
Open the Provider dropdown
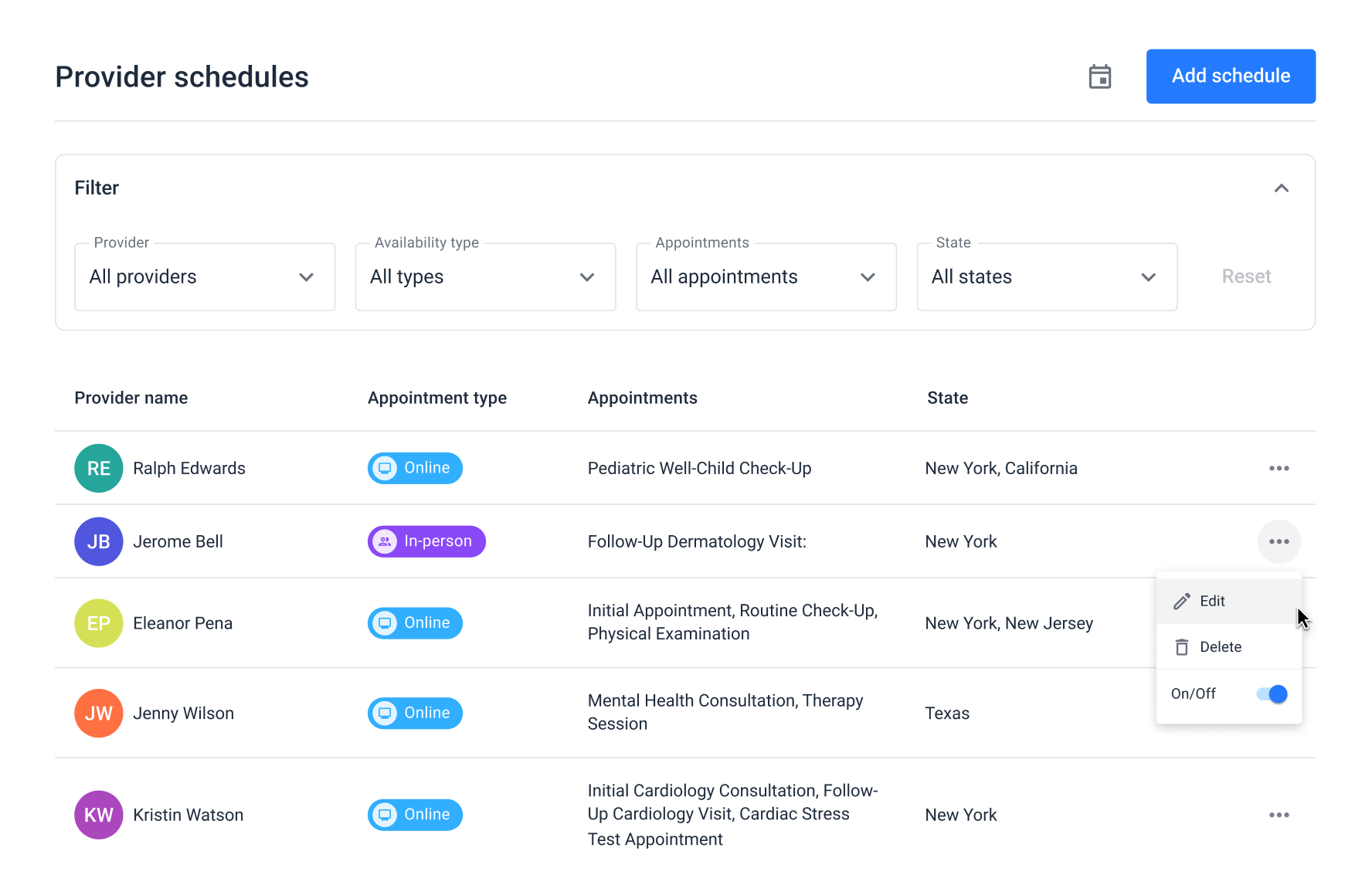coord(205,276)
